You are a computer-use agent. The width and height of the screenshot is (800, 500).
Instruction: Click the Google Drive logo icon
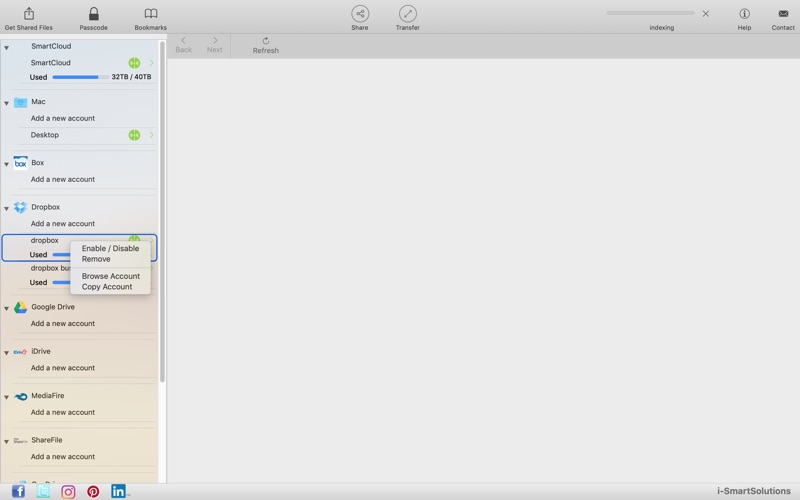pos(20,307)
